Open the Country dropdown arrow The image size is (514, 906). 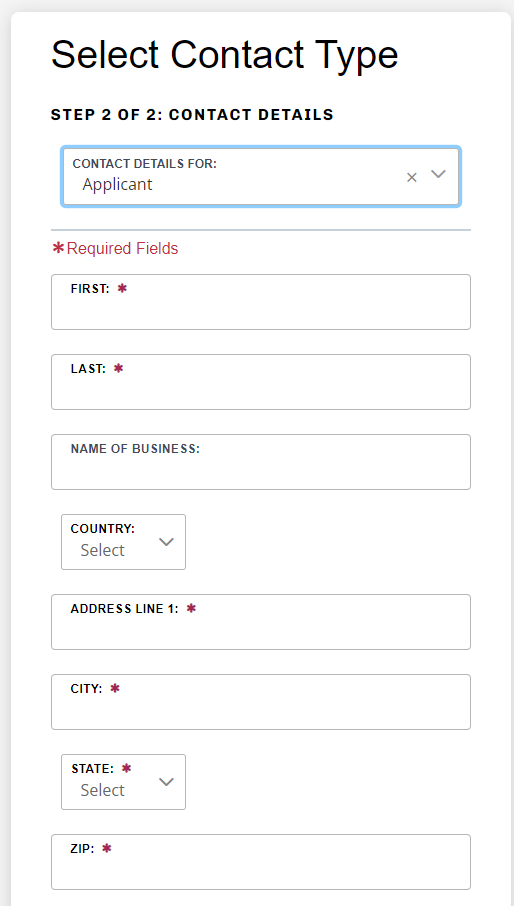166,542
